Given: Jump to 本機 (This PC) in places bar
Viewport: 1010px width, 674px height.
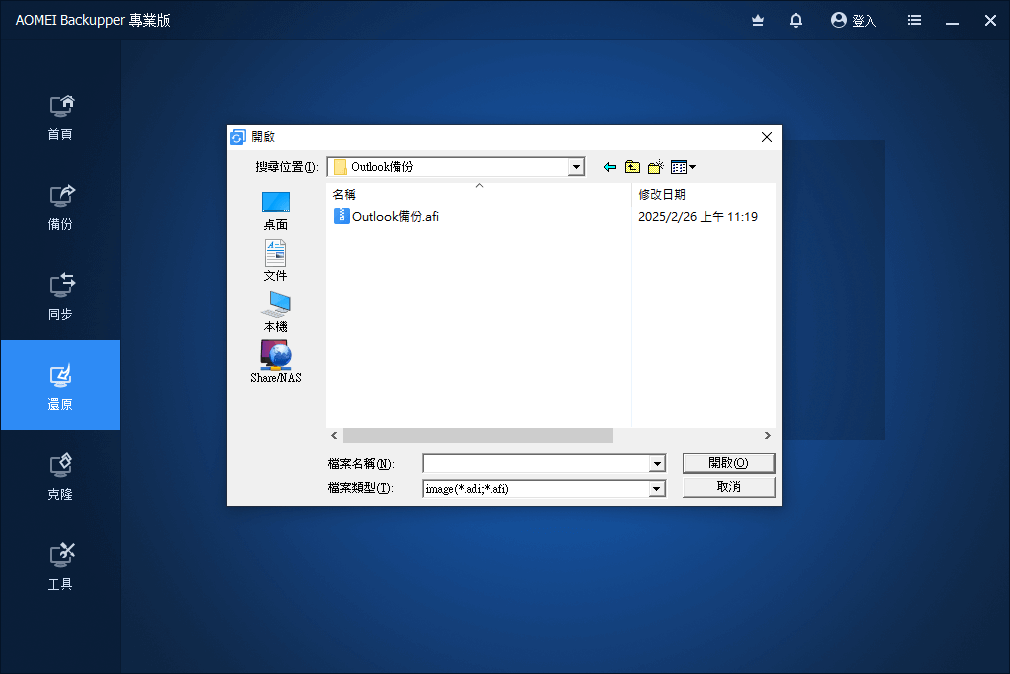Looking at the screenshot, I should click(276, 312).
